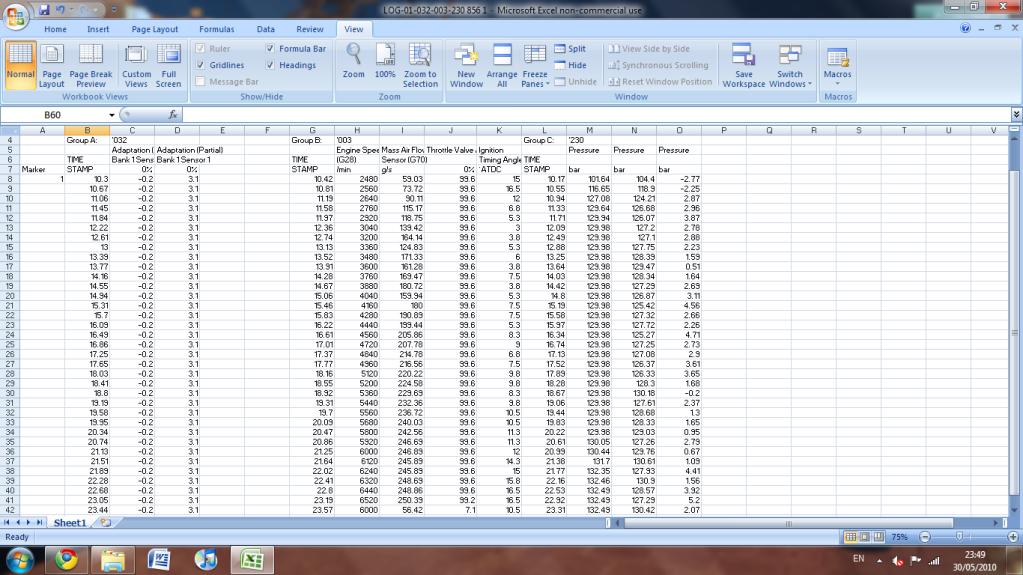Show hidden system tray icons

pyautogui.click(x=879, y=560)
